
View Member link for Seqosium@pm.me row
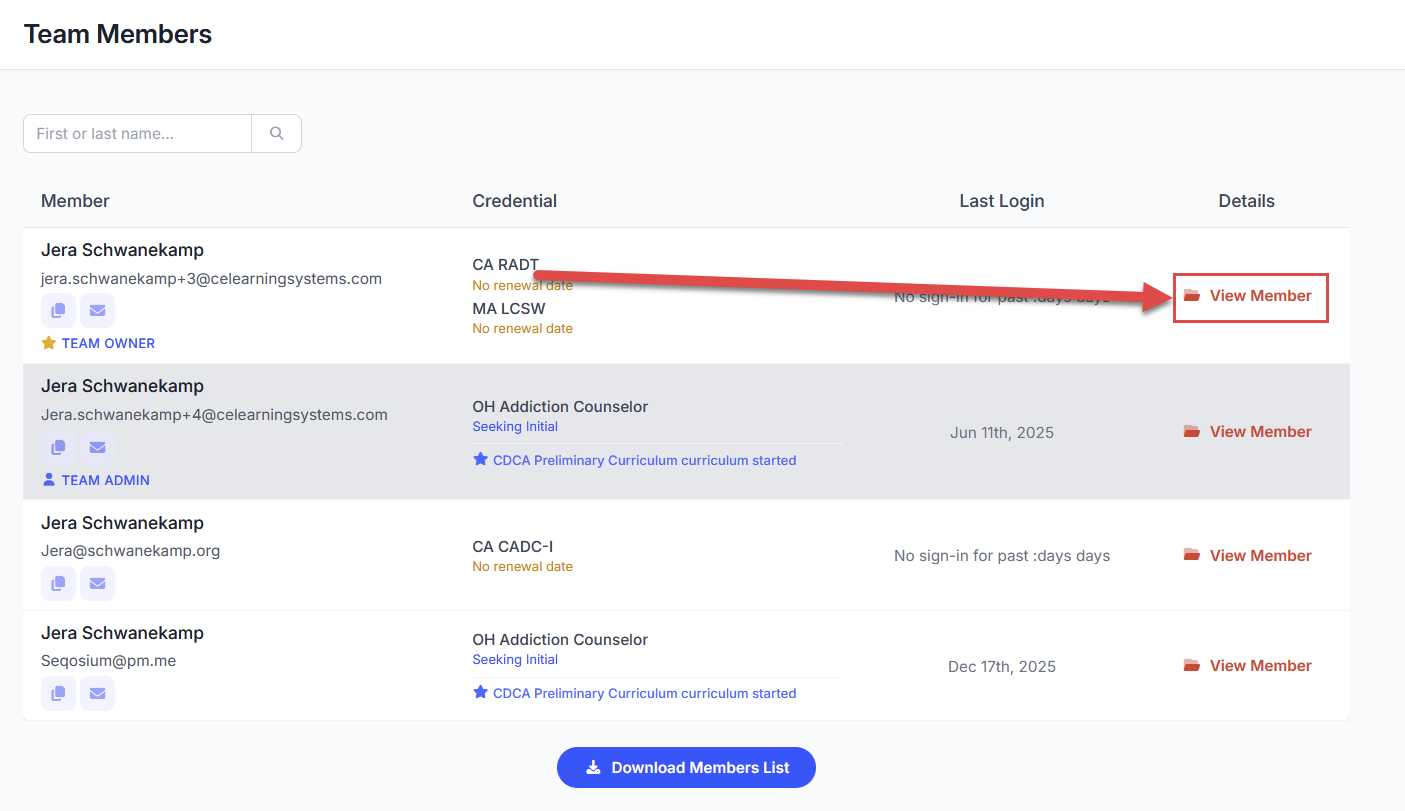[x=1249, y=666]
